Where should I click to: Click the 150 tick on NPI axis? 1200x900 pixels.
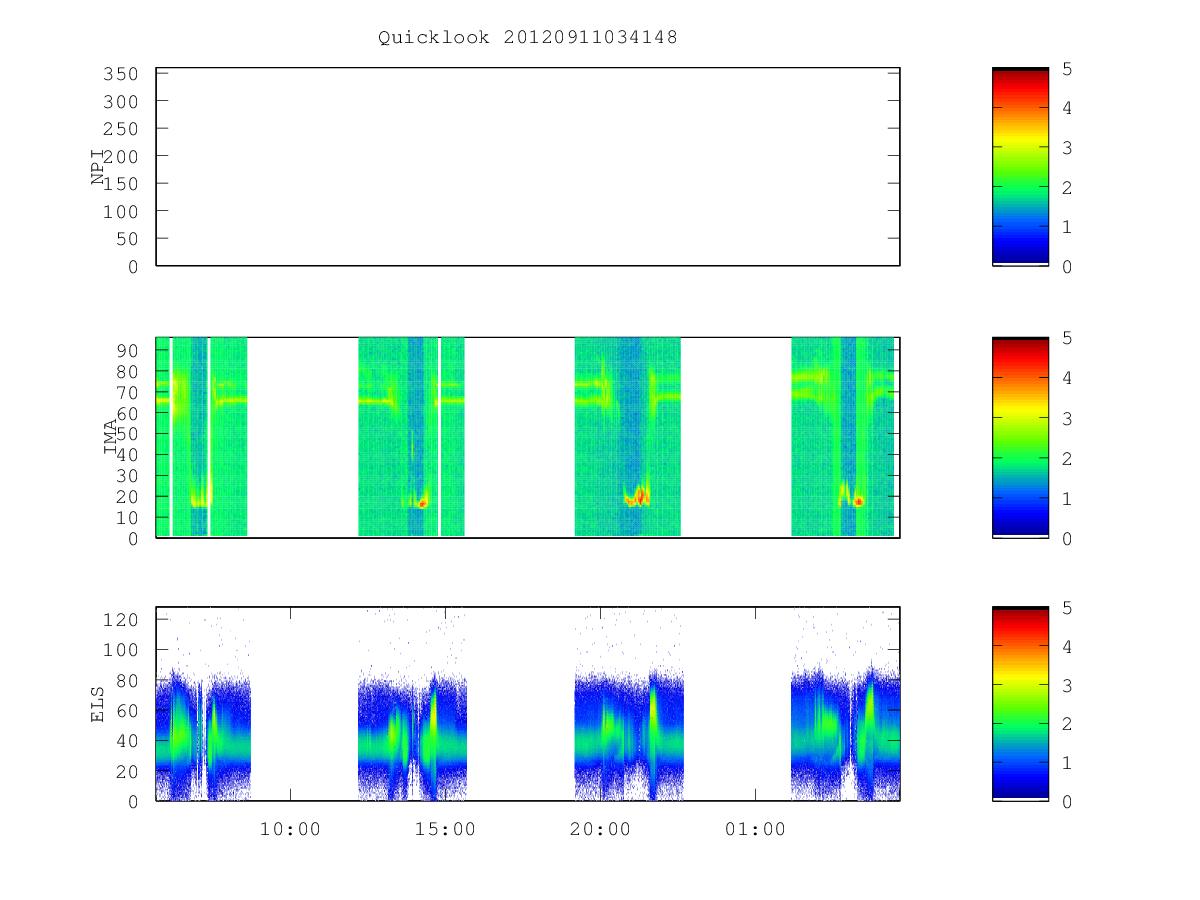tap(120, 184)
